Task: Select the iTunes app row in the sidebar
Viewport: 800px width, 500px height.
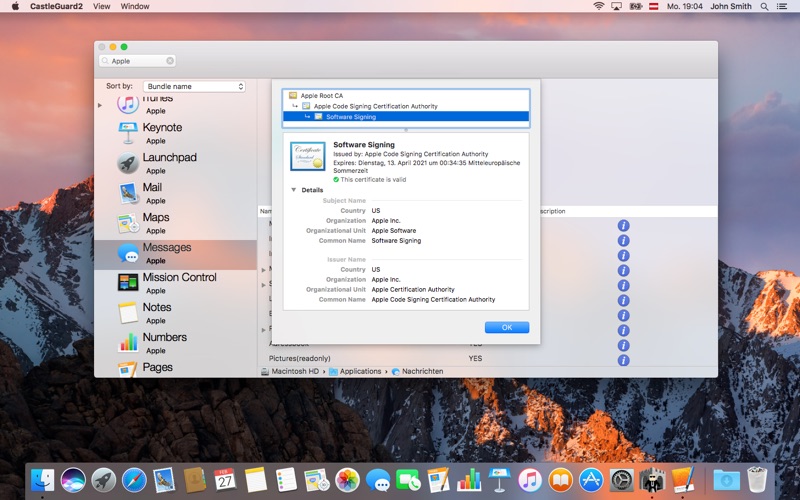Action: point(175,105)
